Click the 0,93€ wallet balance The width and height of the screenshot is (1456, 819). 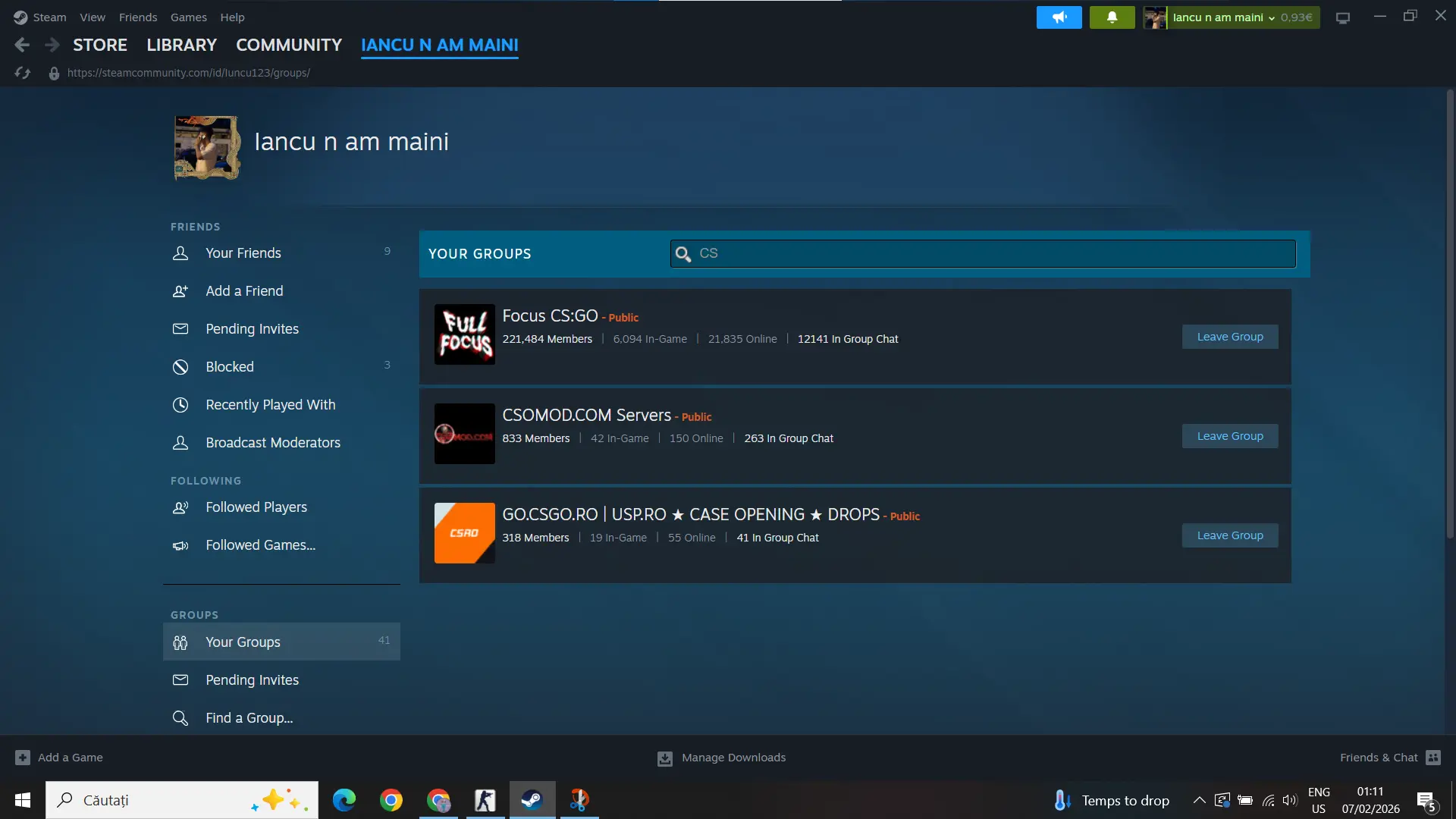[x=1297, y=17]
